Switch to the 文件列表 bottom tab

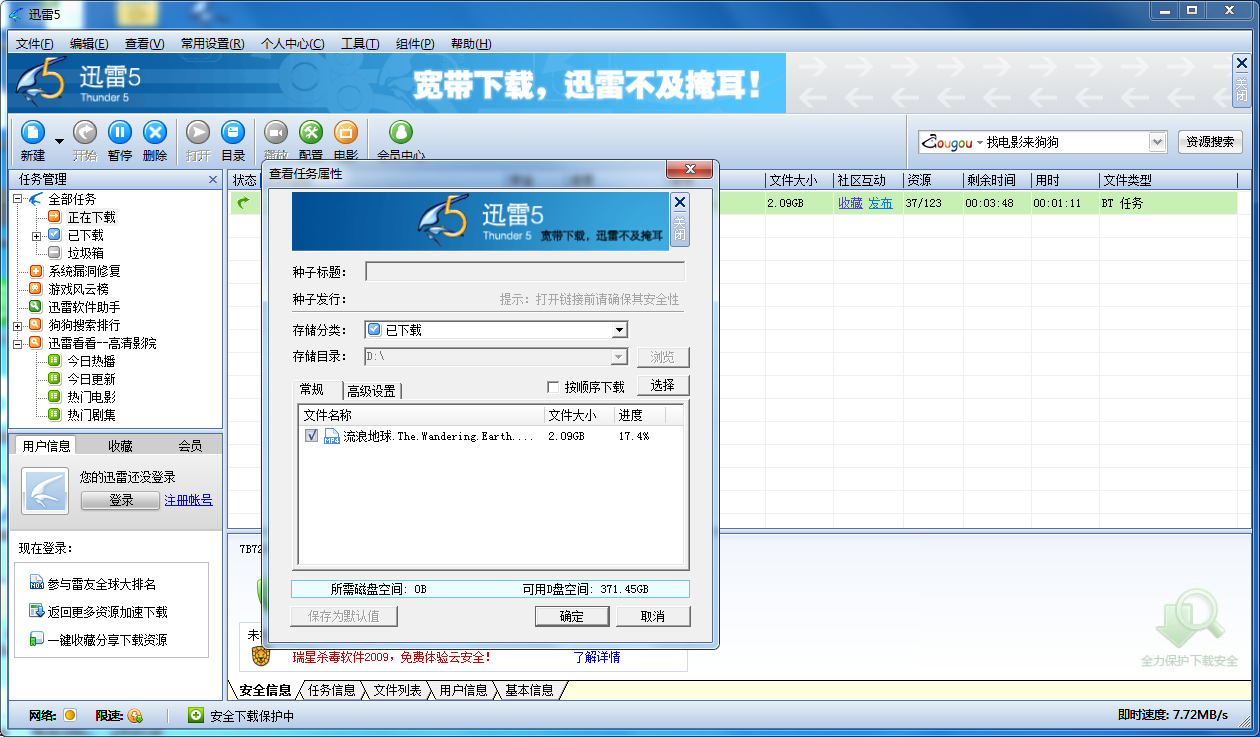tap(397, 690)
